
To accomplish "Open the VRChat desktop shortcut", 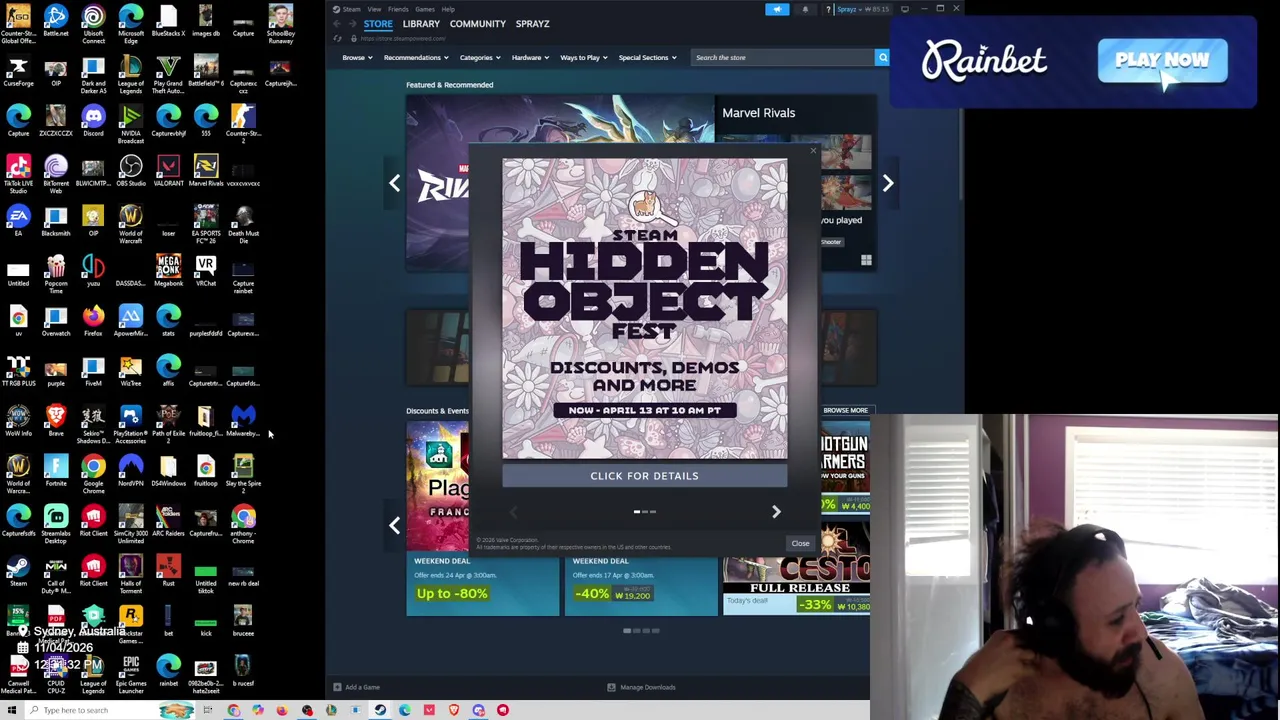I will tap(206, 271).
